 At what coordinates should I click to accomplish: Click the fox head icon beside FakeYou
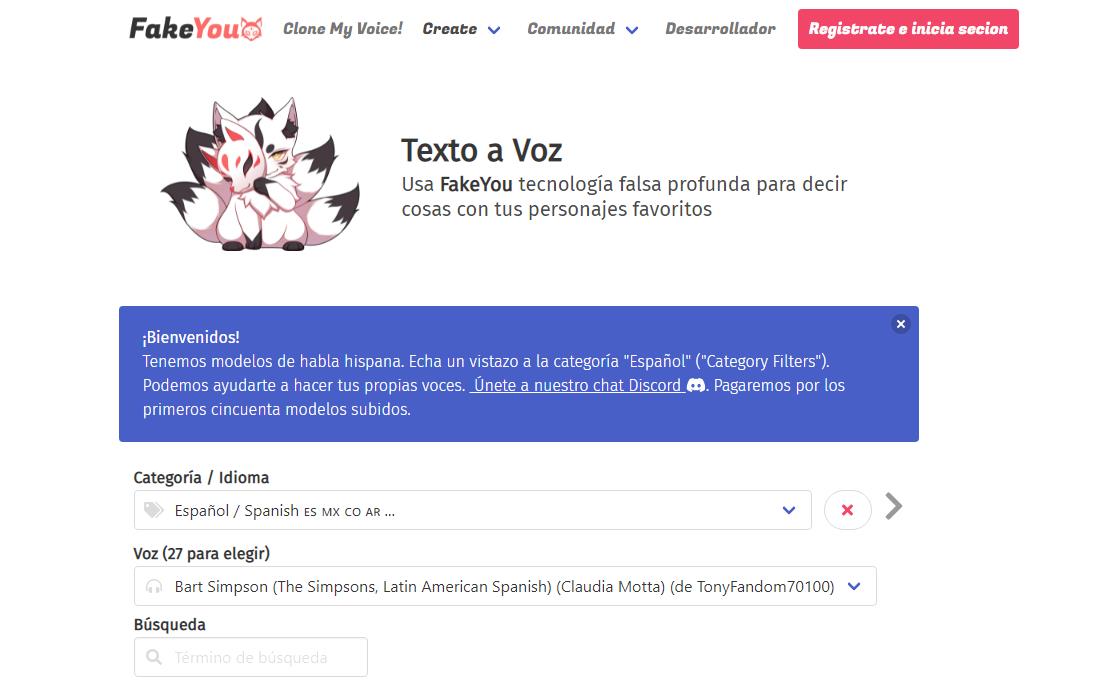point(251,29)
